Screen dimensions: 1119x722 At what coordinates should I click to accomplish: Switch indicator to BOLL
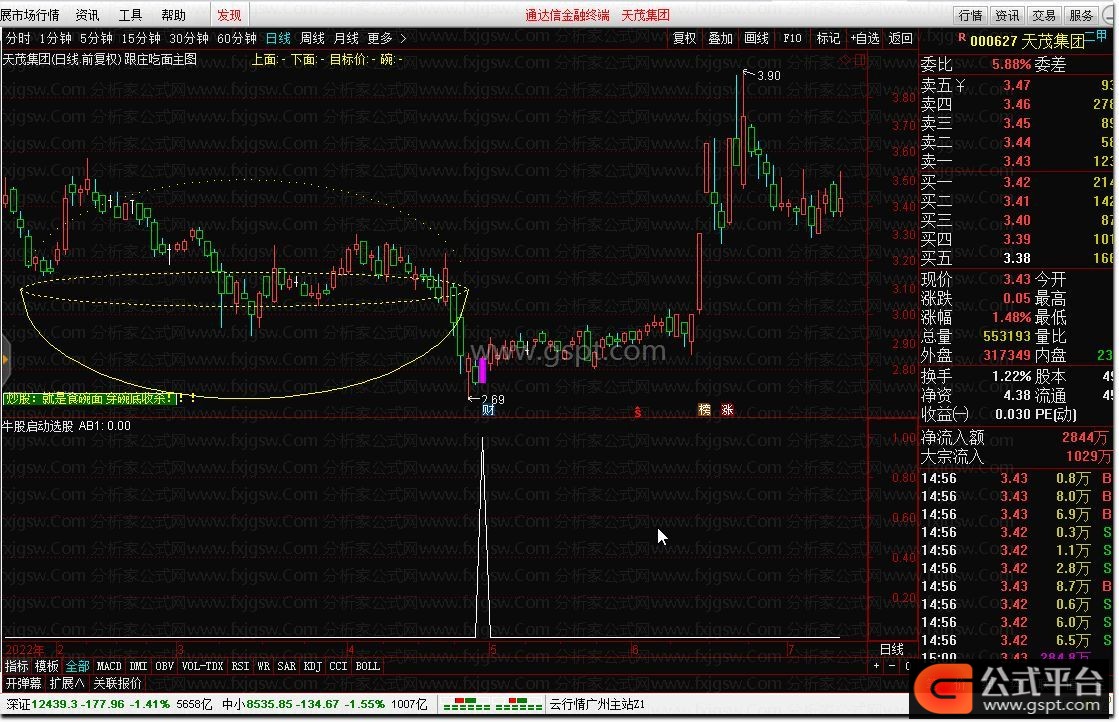368,666
